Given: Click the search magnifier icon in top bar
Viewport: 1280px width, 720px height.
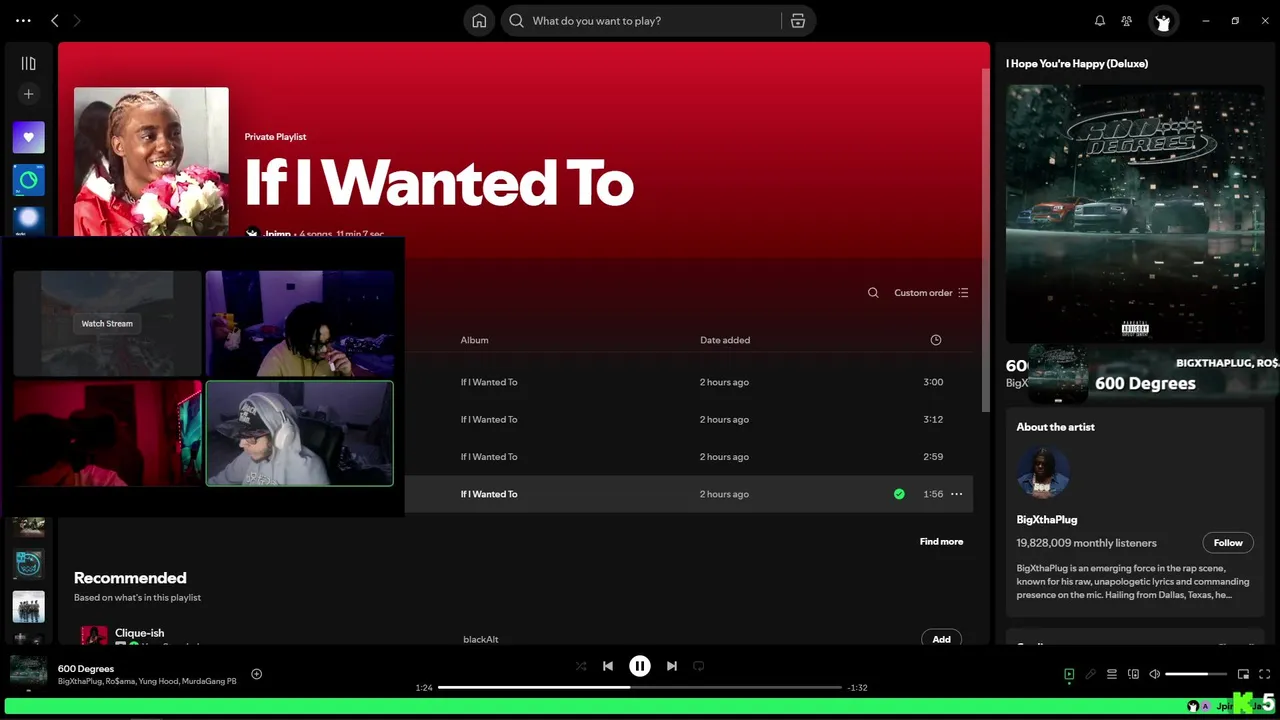Looking at the screenshot, I should pos(516,21).
